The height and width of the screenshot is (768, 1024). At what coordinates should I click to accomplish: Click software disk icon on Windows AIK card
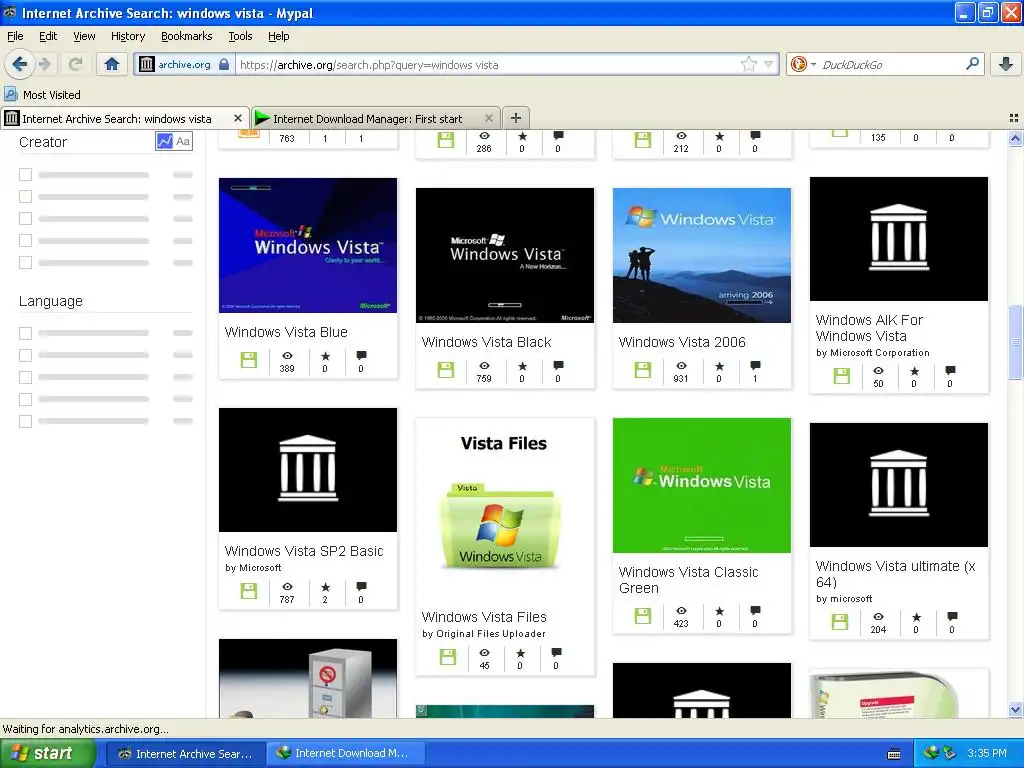coord(841,376)
